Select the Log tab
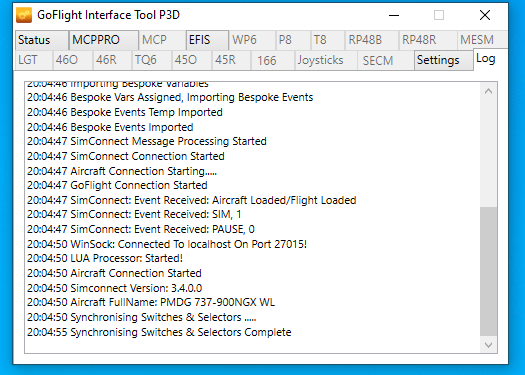The width and height of the screenshot is (525, 375). (491, 59)
